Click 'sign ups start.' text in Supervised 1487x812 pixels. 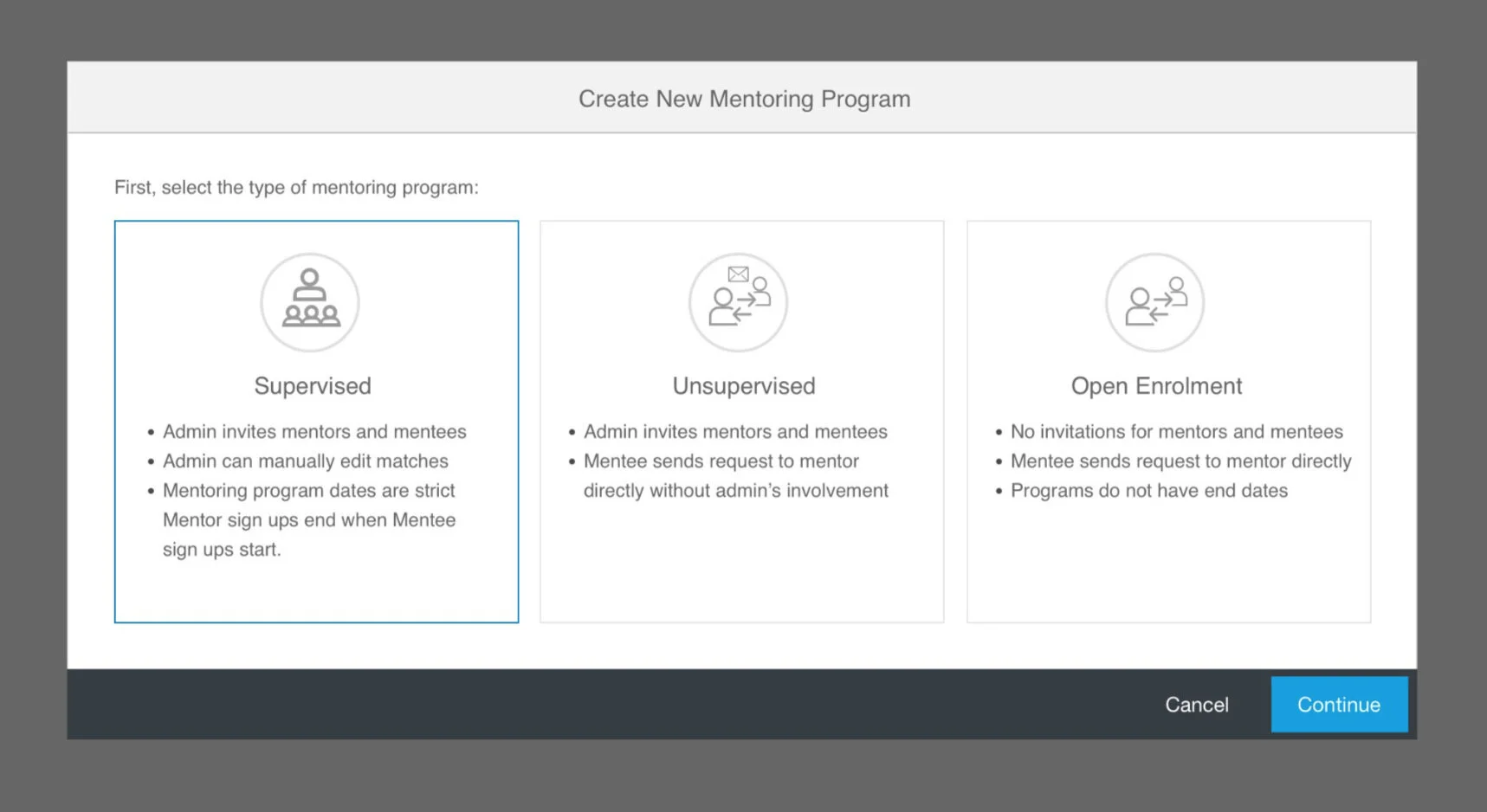pos(222,550)
